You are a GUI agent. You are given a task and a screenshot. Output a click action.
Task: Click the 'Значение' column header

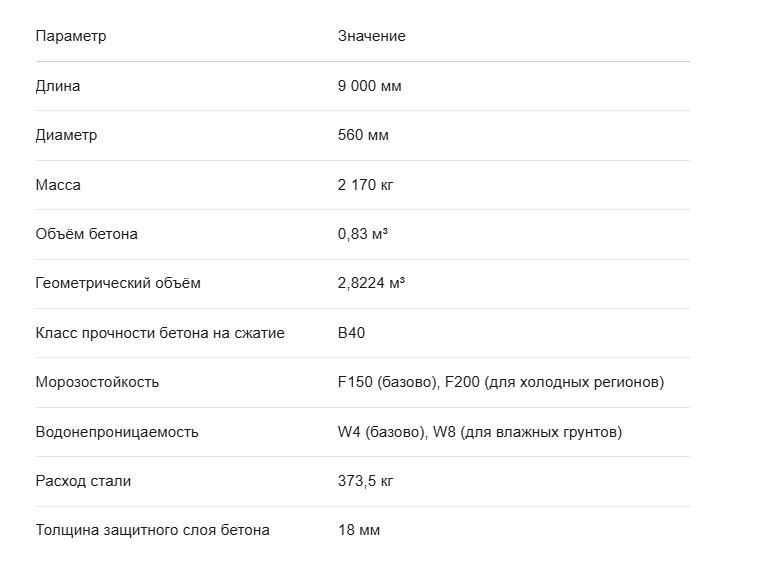[x=371, y=36]
